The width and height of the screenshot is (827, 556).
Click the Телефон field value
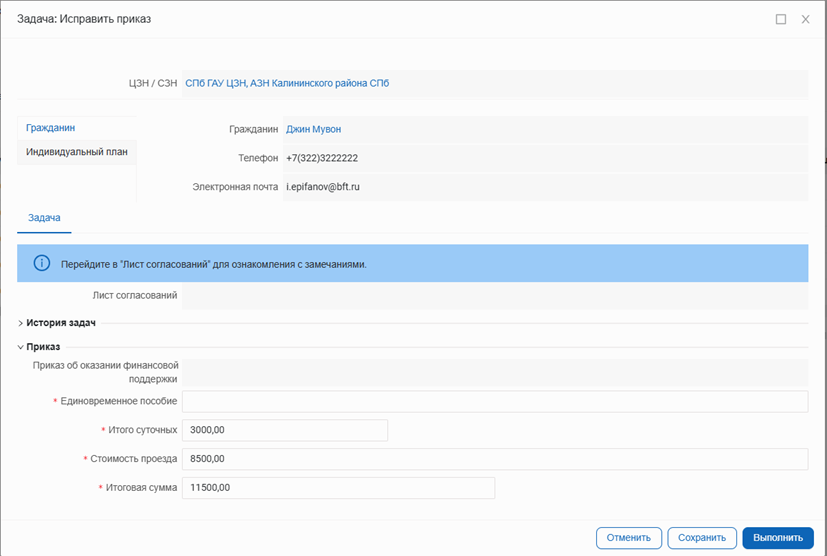pyautogui.click(x=322, y=158)
